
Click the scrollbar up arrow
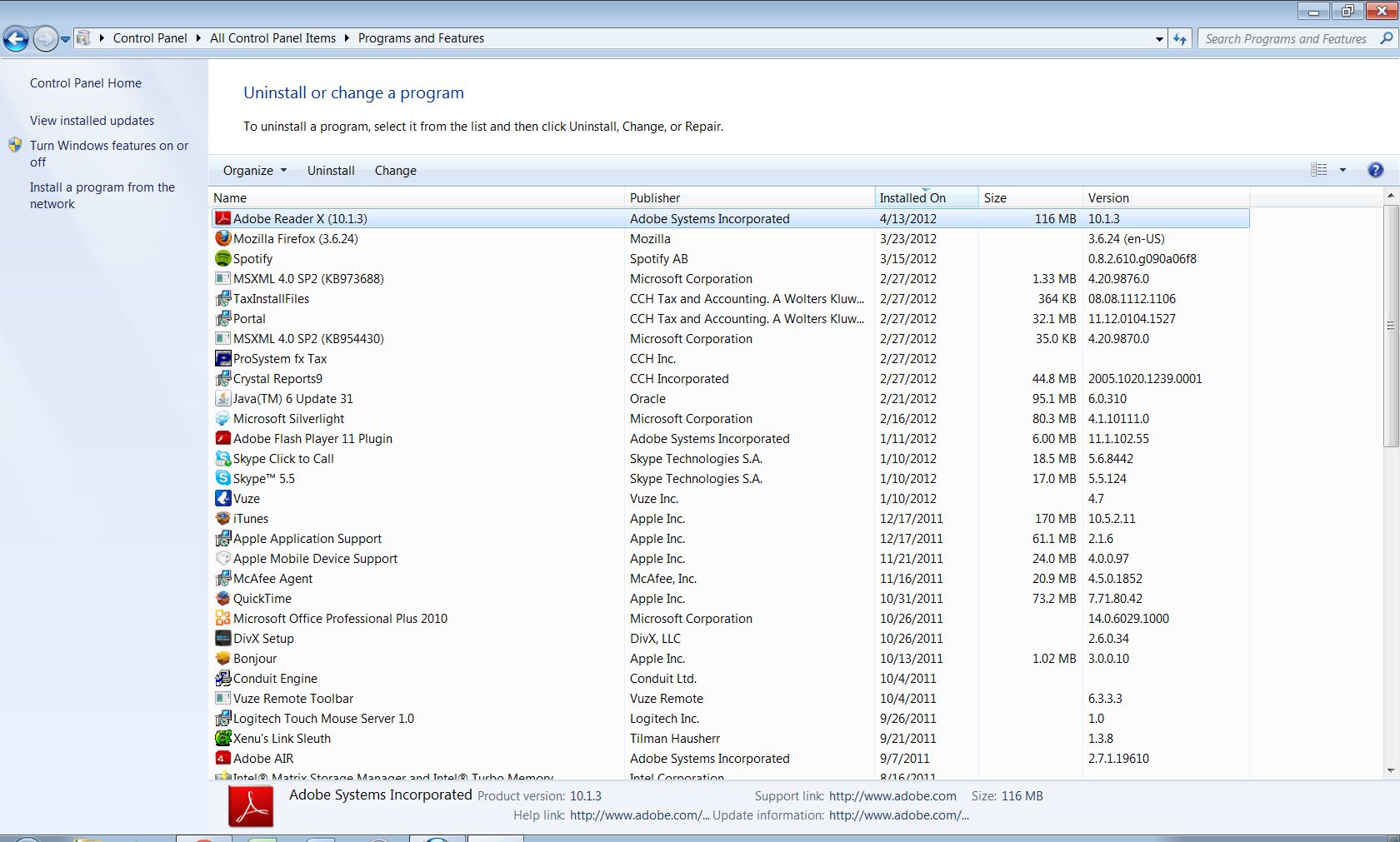click(x=1390, y=196)
